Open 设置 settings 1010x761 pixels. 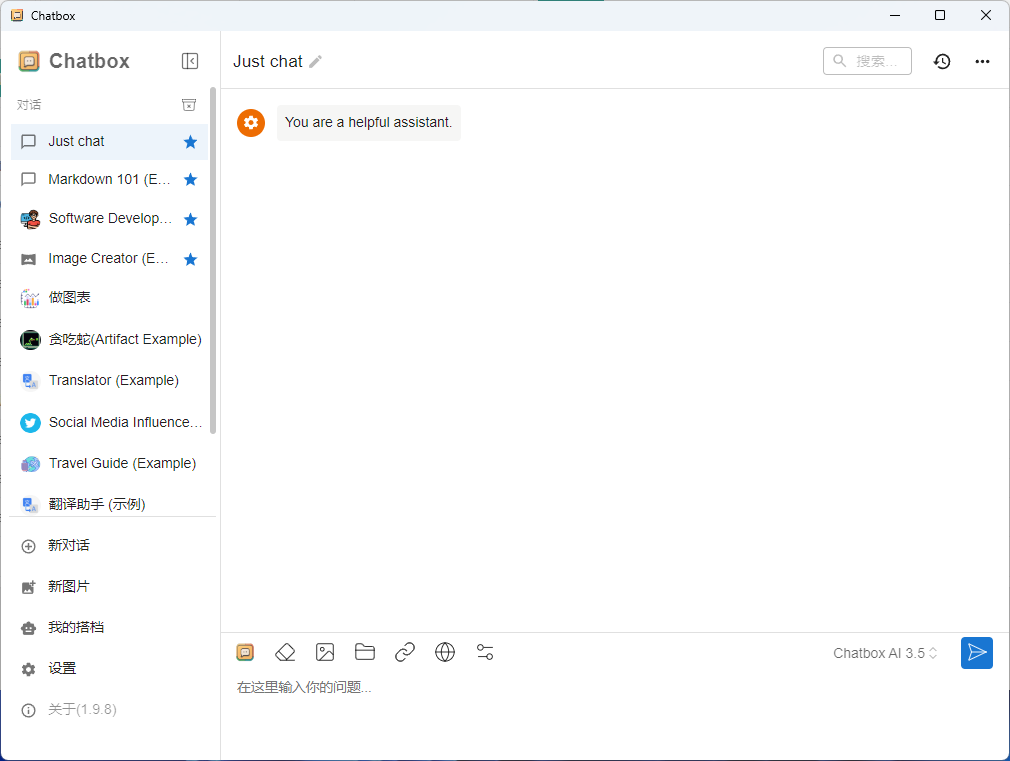(110, 669)
